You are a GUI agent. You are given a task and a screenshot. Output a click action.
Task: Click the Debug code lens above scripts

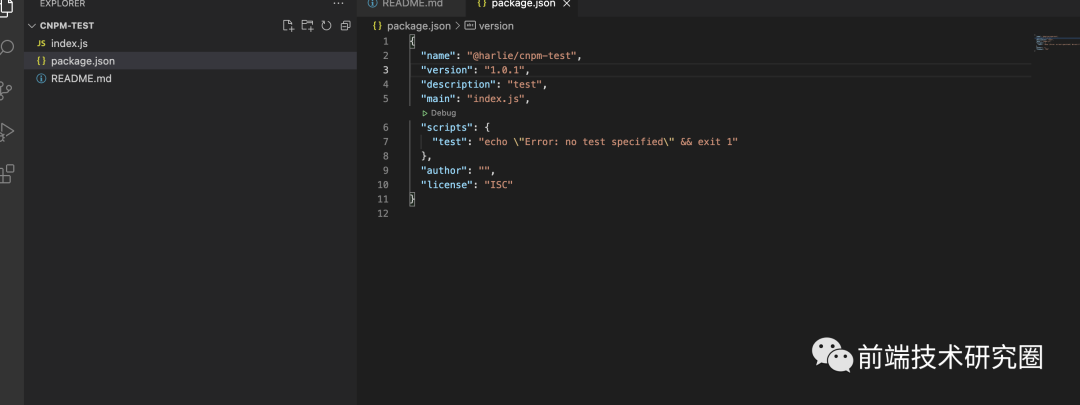pos(439,113)
